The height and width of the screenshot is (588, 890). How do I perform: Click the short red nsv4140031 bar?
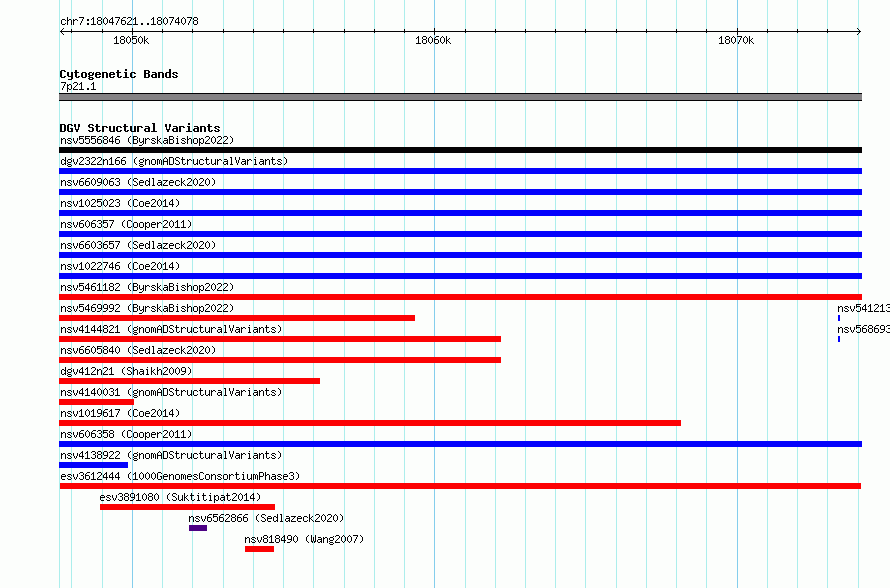[x=96, y=402]
